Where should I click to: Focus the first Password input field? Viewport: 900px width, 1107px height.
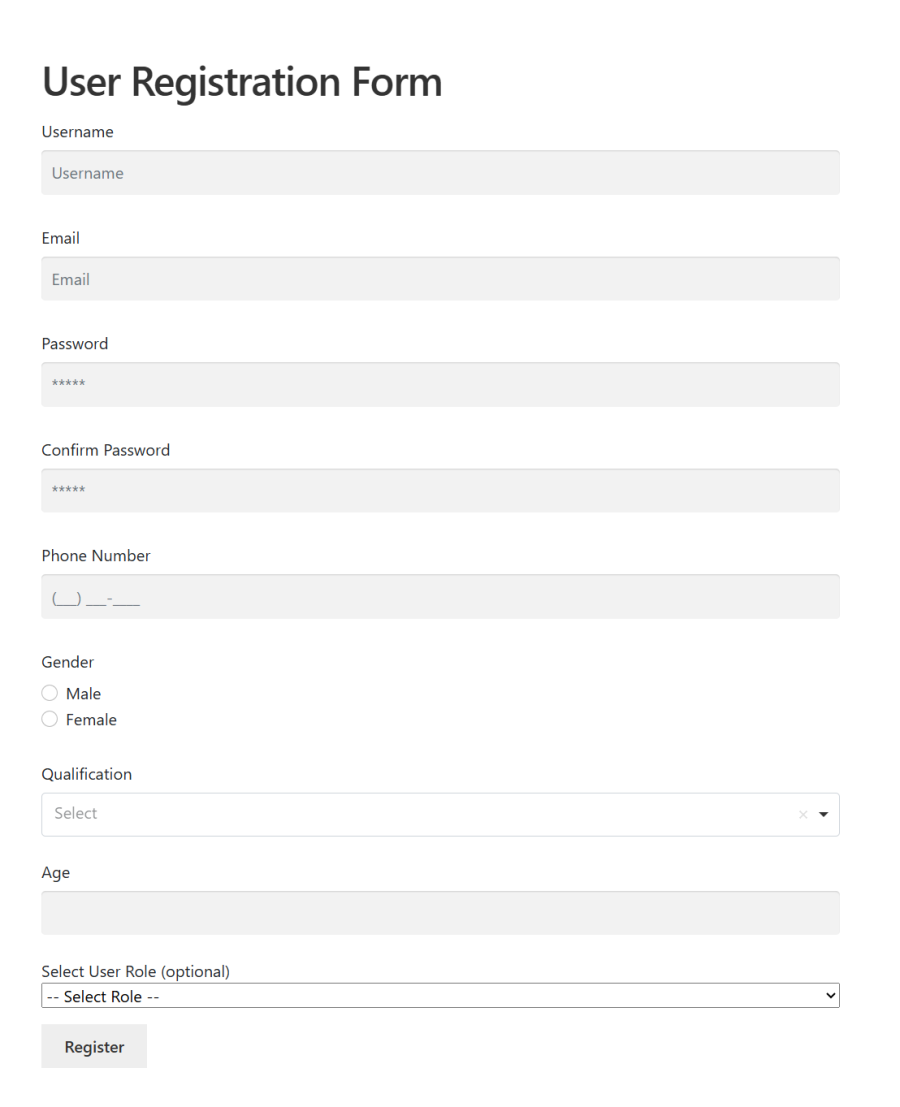point(440,384)
